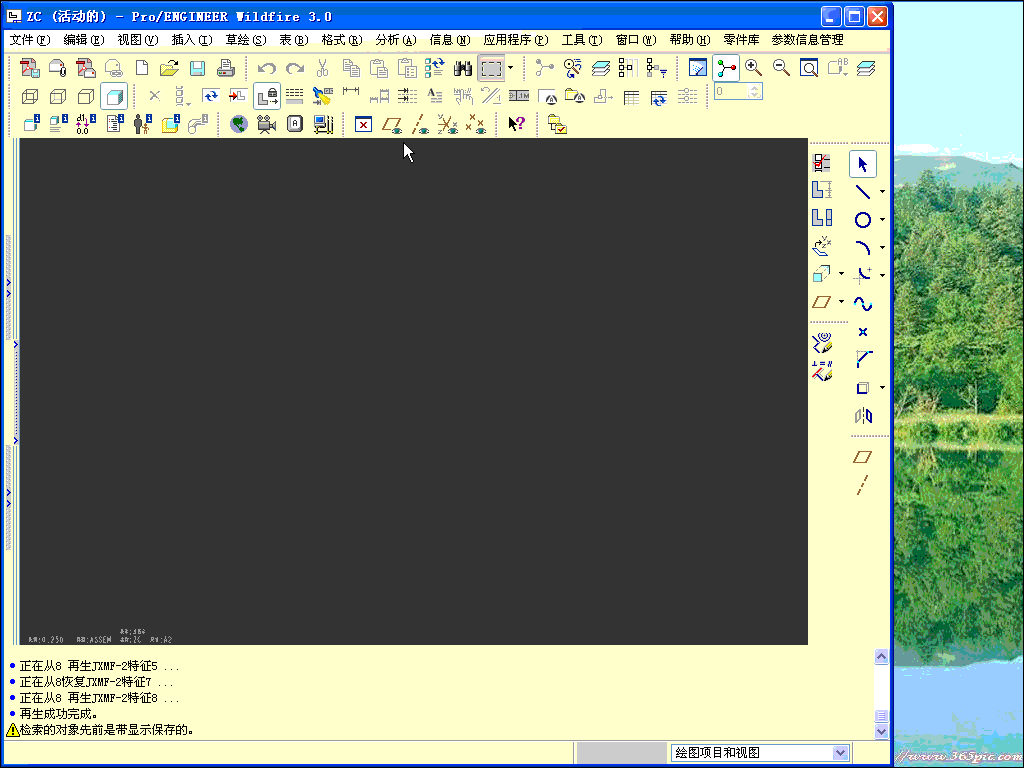Click the Undo arrow icon
1024x768 pixels.
266,68
